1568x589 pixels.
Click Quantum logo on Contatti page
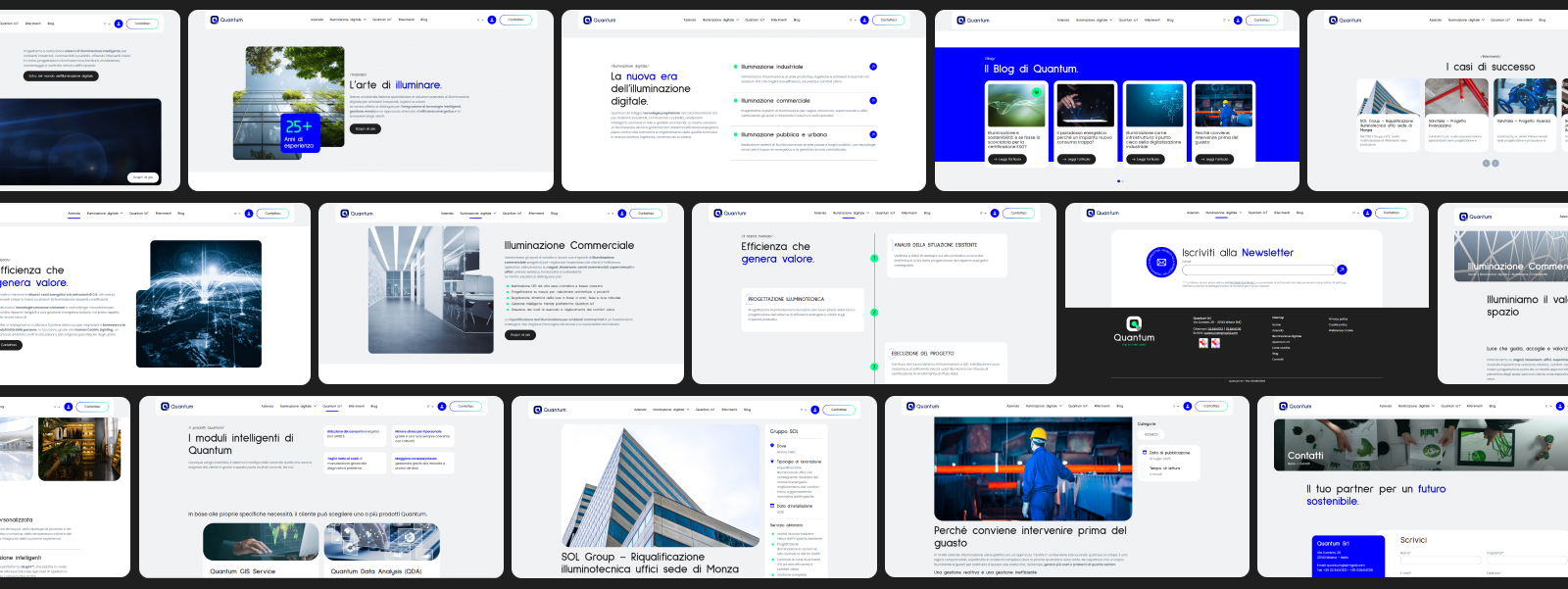pyautogui.click(x=1296, y=406)
